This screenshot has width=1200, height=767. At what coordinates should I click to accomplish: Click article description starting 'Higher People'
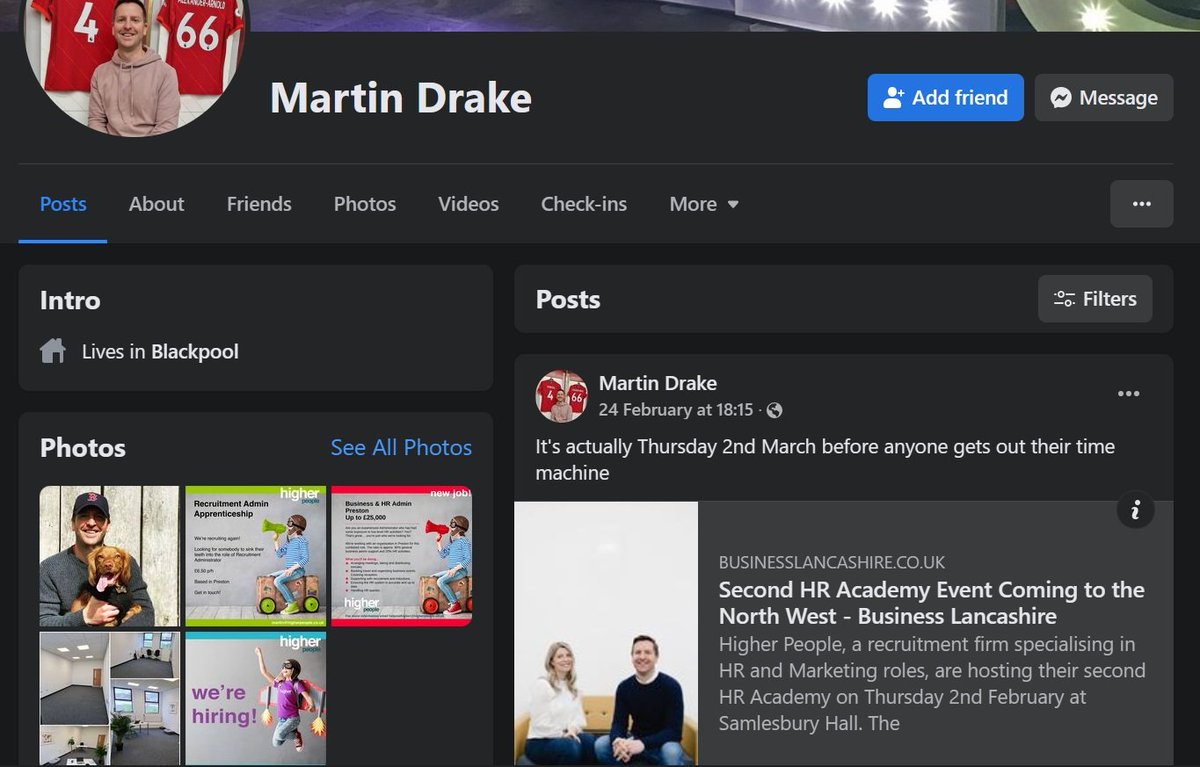pos(932,683)
